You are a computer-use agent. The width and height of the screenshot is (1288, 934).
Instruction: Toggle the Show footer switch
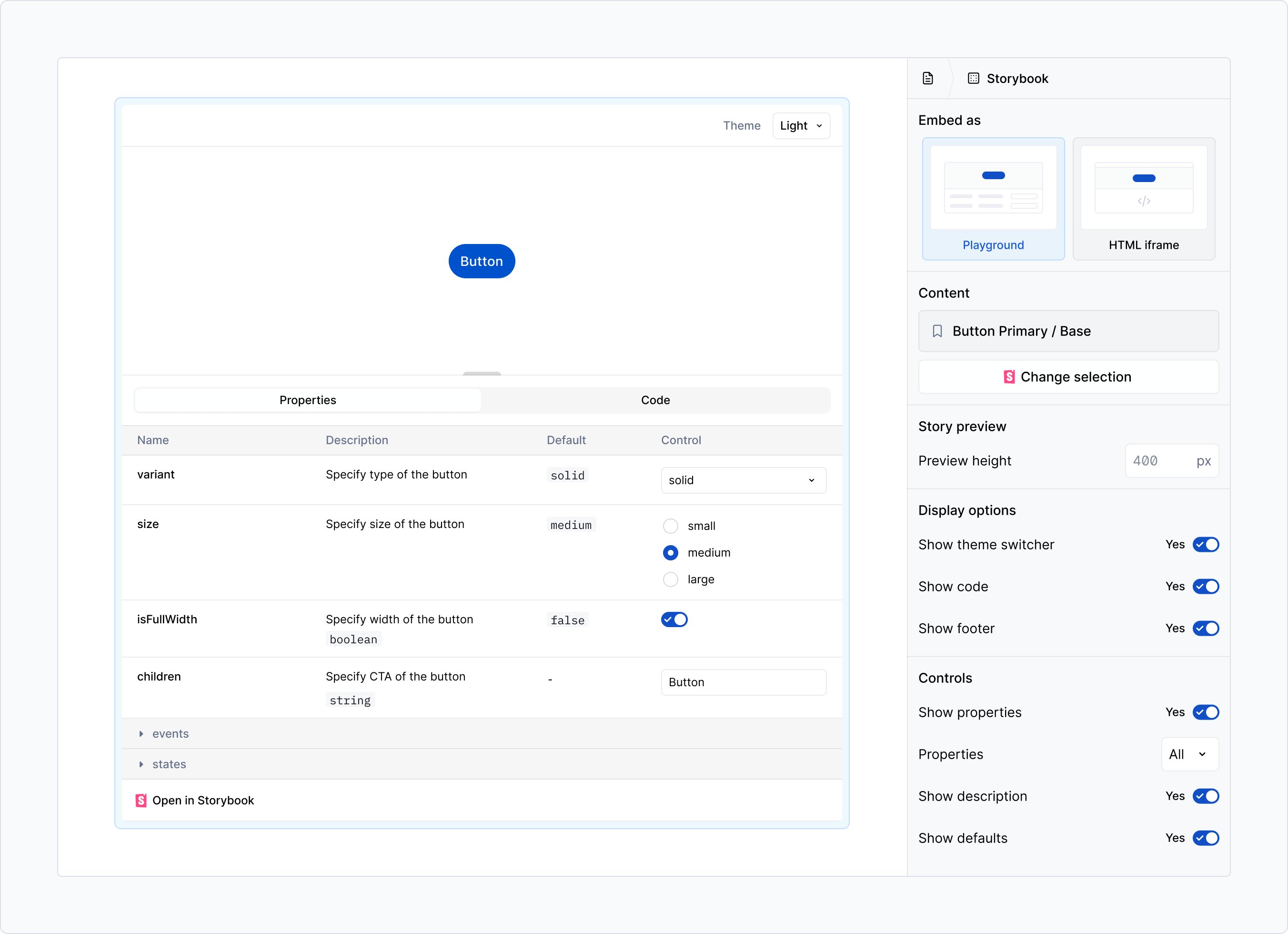(x=1206, y=629)
